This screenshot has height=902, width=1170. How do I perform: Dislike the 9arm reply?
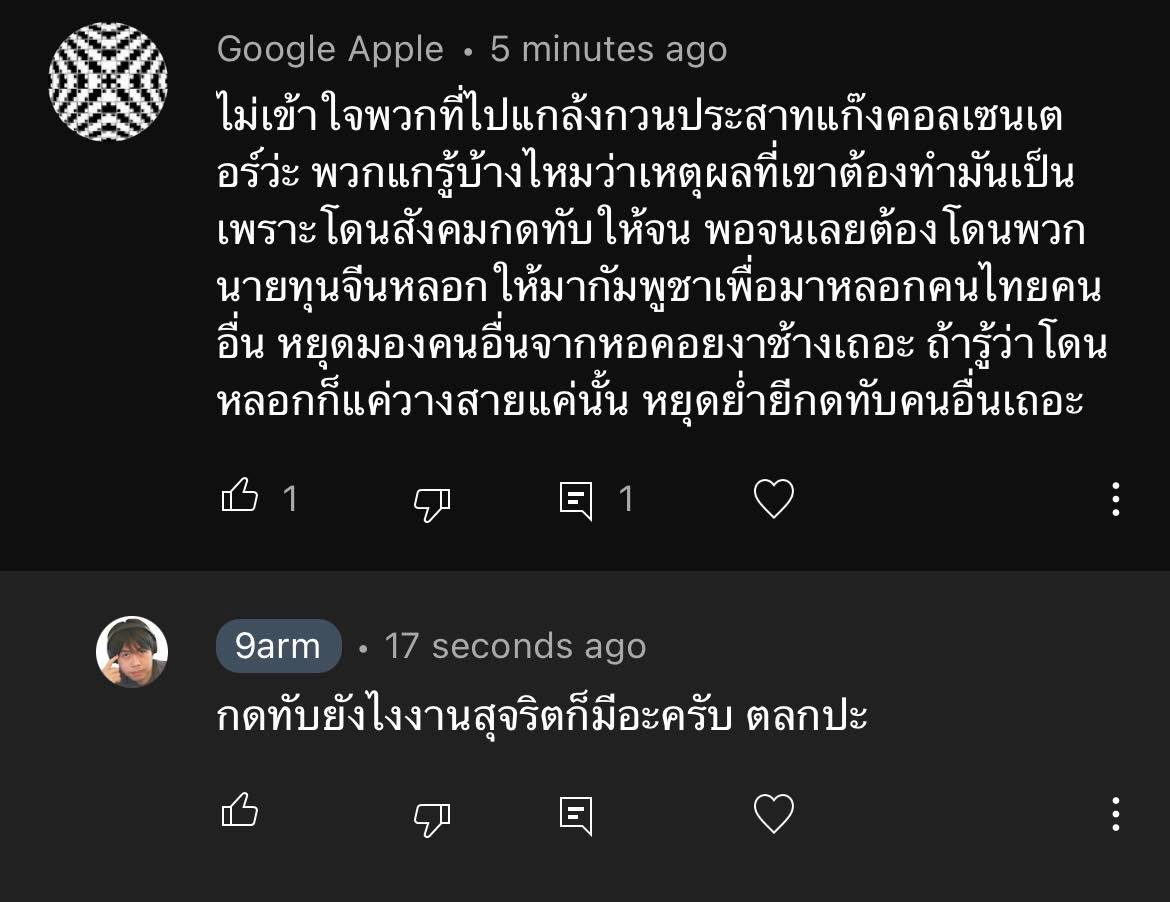[x=432, y=819]
